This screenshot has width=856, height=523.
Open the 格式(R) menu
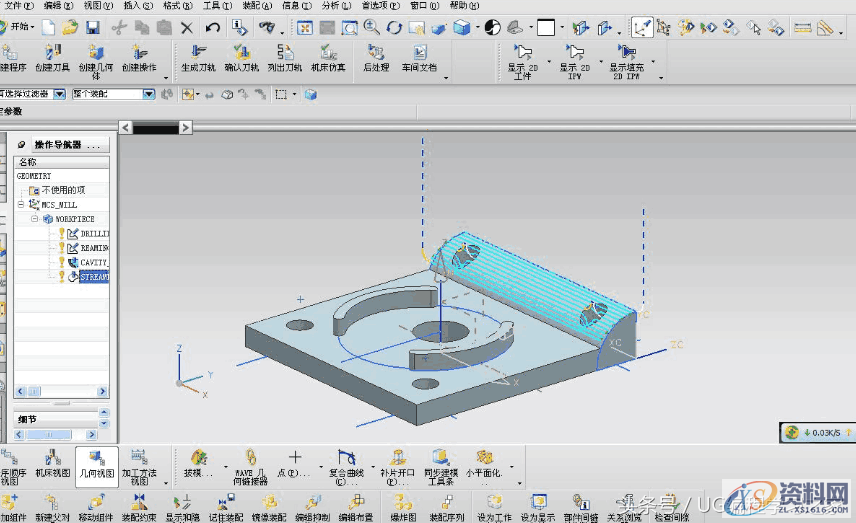177,6
